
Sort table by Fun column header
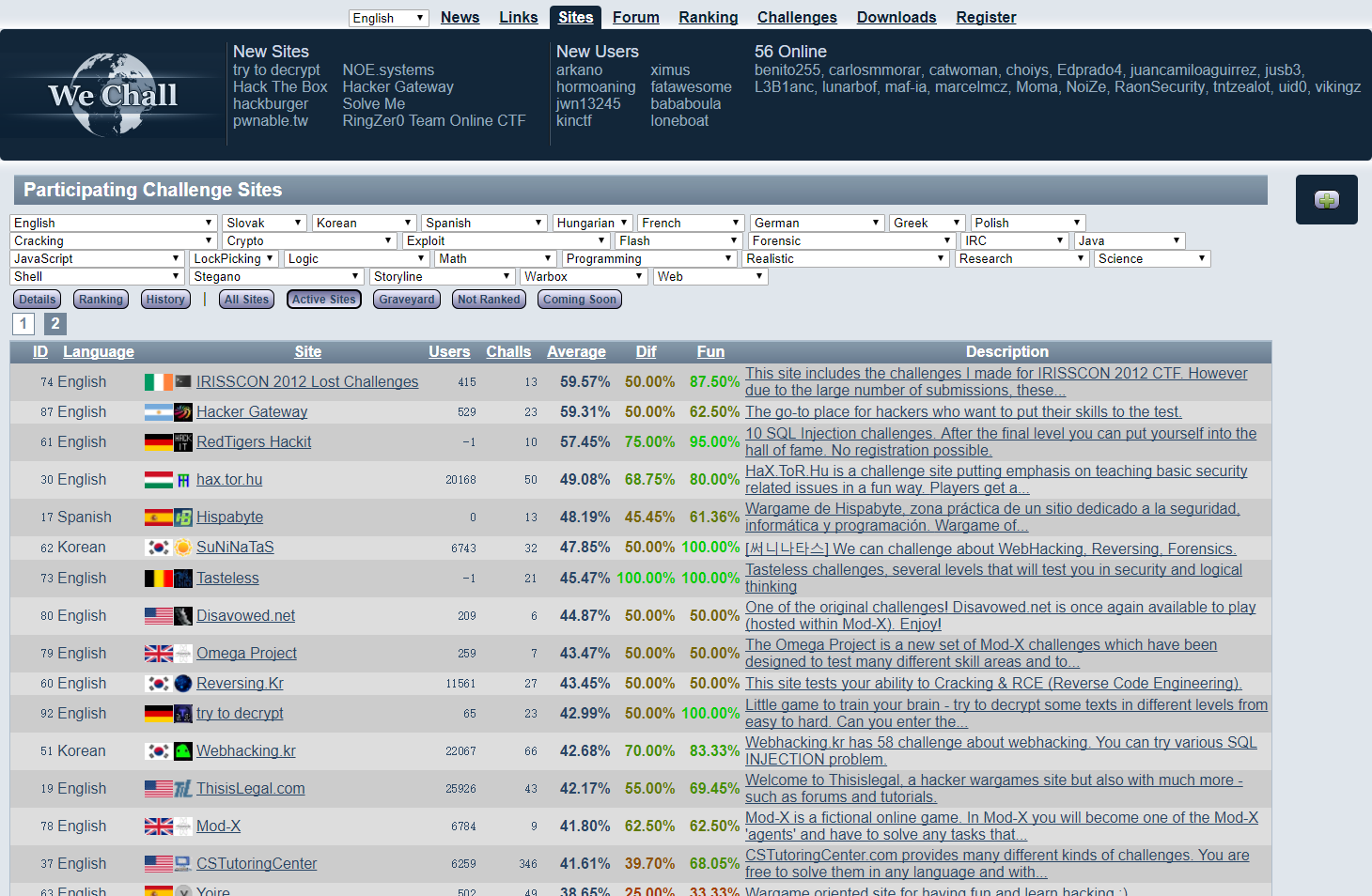tap(710, 351)
